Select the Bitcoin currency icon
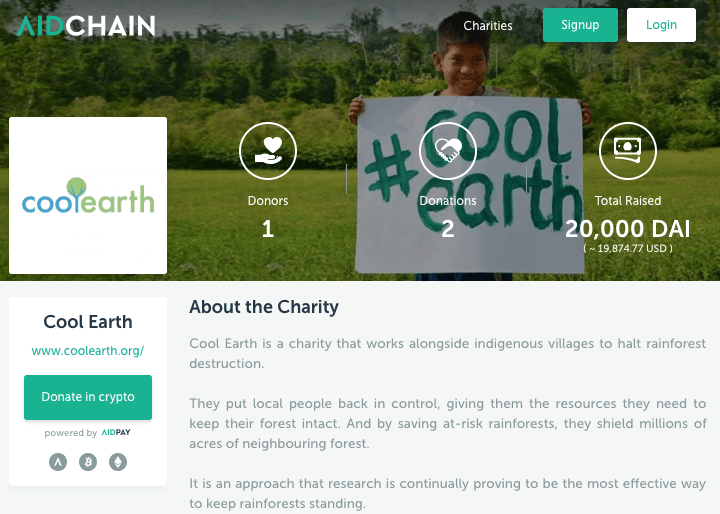Image resolution: width=720 pixels, height=514 pixels. pos(88,462)
